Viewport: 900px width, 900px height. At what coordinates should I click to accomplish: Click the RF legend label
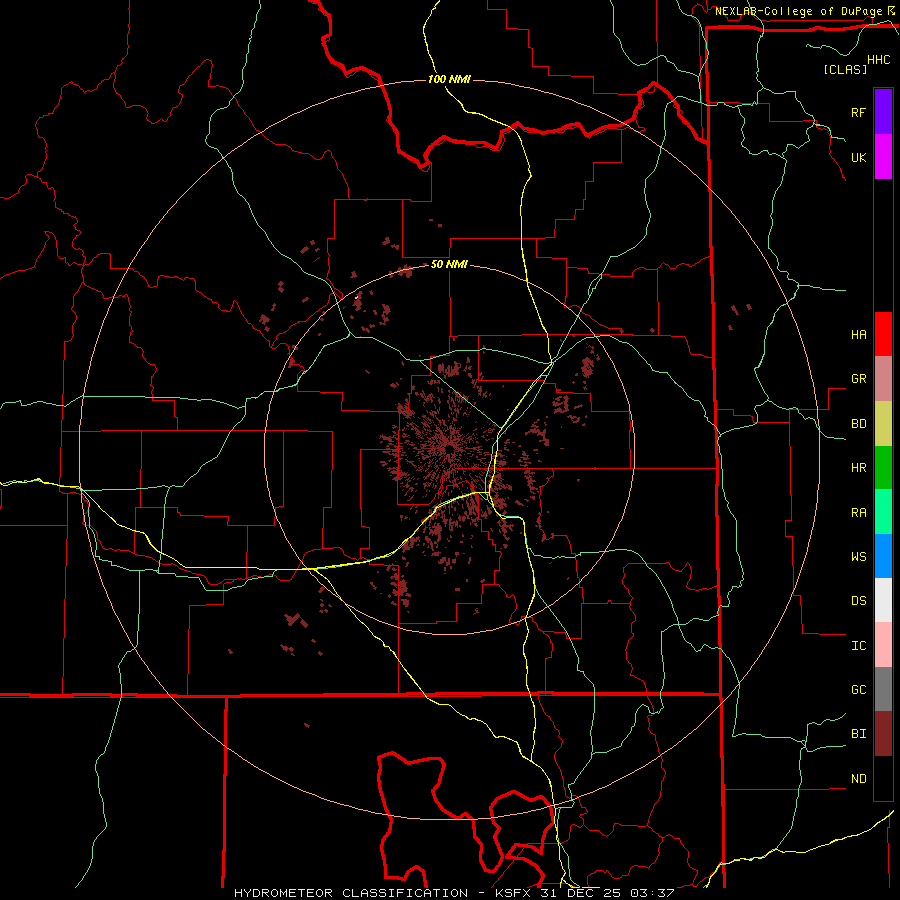click(858, 112)
